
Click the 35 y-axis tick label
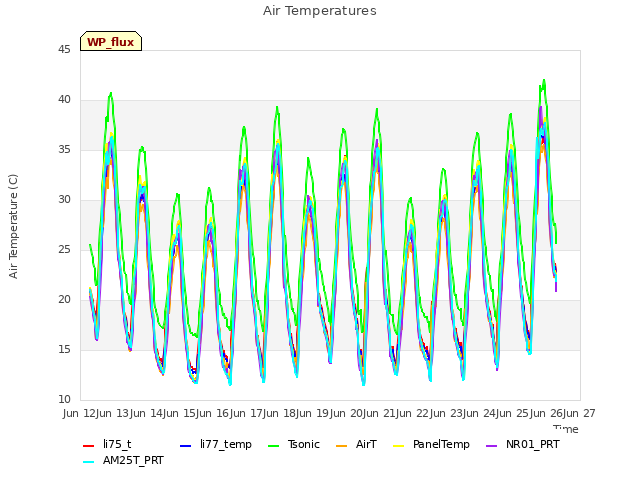click(64, 150)
